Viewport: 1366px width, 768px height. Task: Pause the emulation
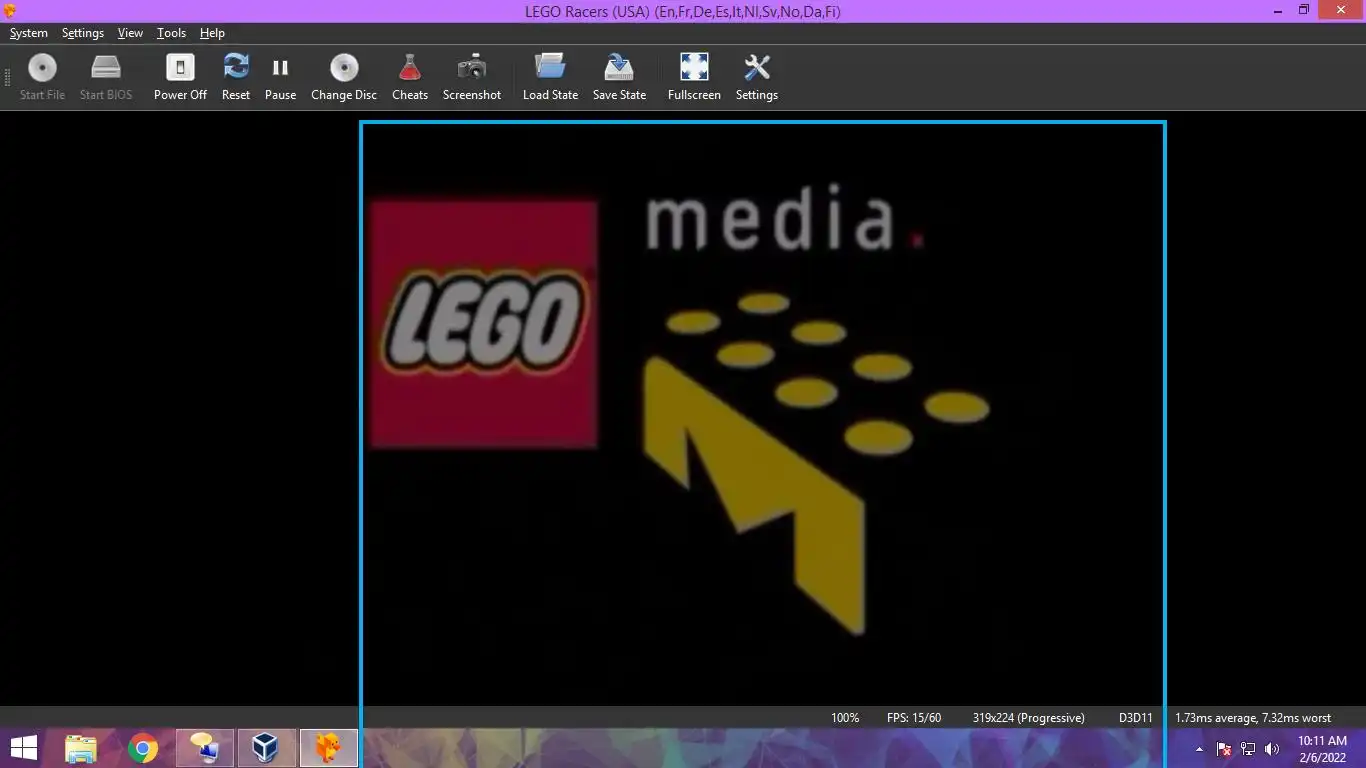click(x=280, y=77)
